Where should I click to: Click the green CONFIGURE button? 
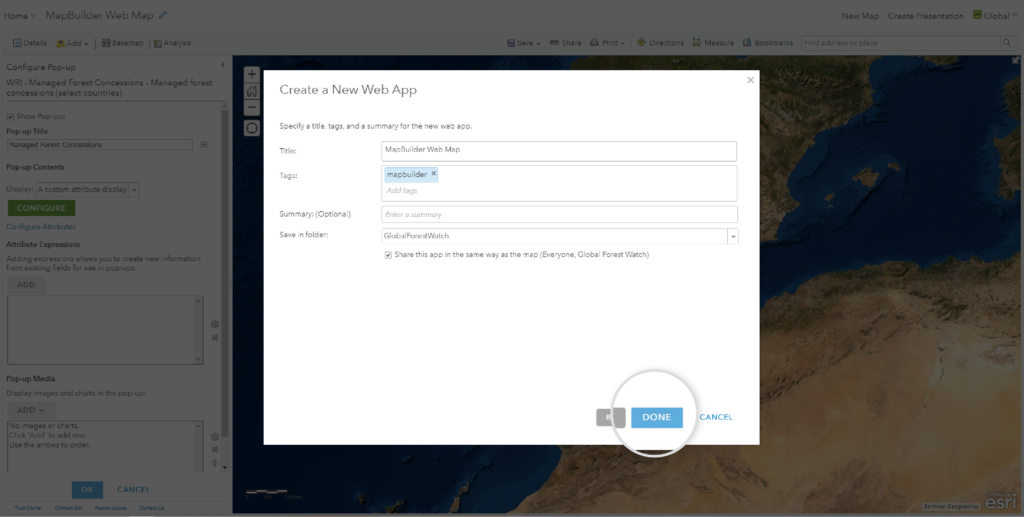(x=41, y=208)
